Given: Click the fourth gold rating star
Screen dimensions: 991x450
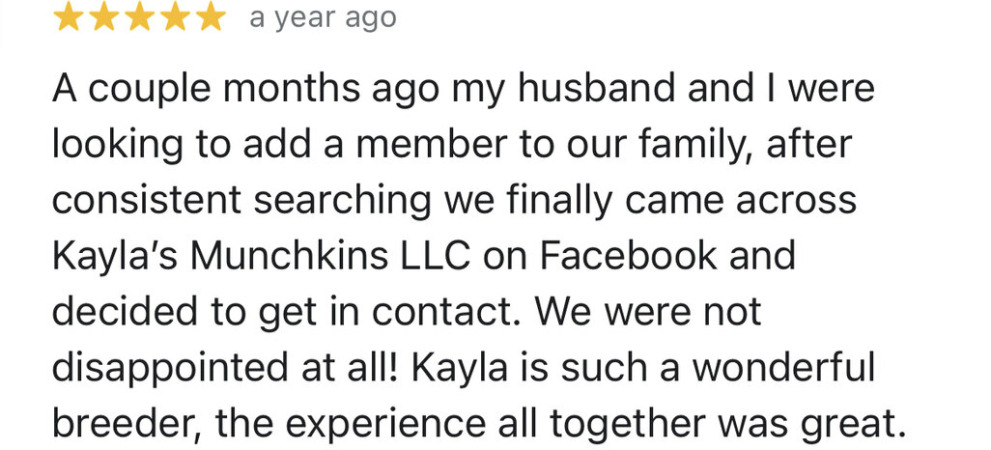Looking at the screenshot, I should (174, 17).
